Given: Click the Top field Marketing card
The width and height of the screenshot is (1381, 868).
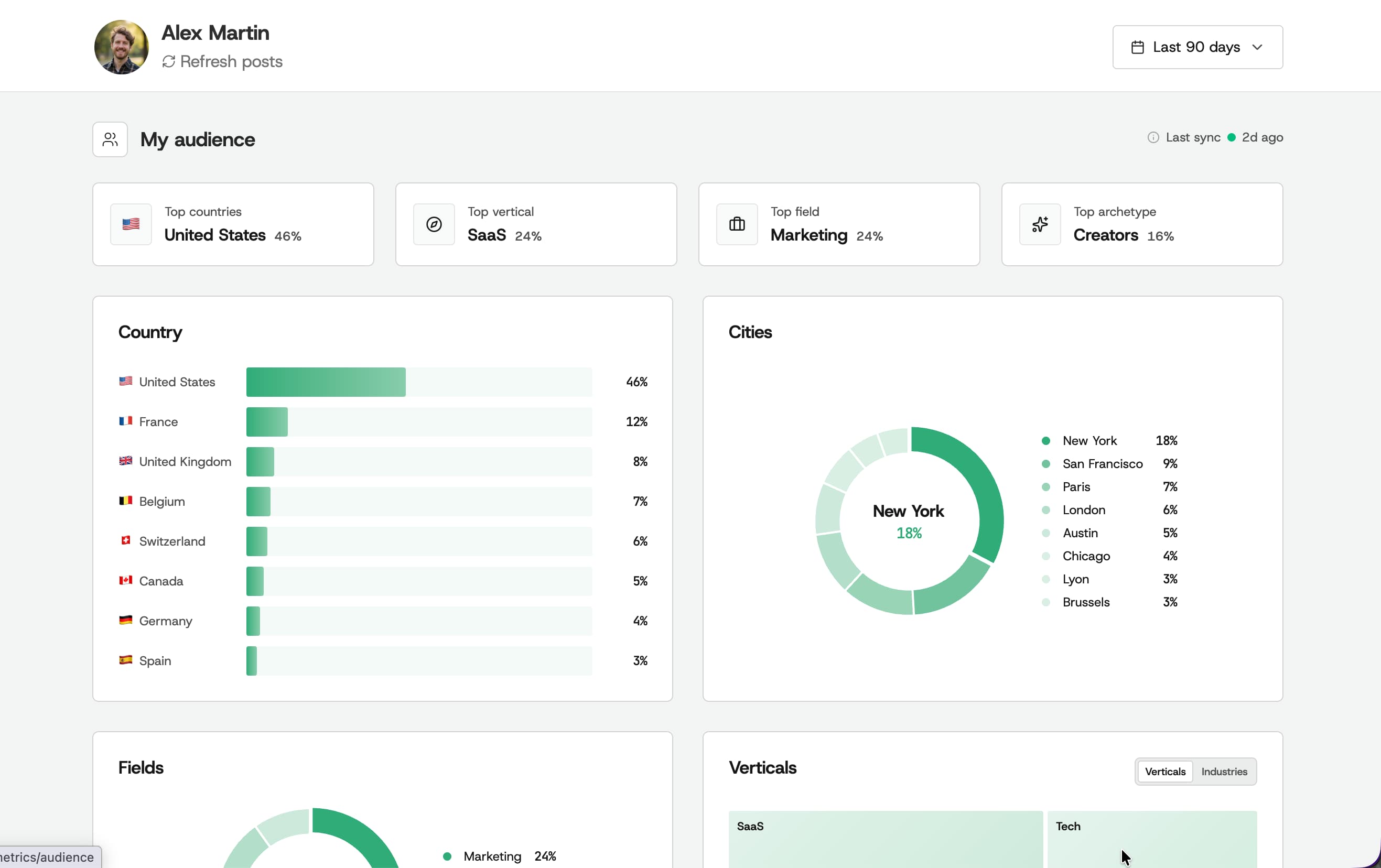Looking at the screenshot, I should coord(839,224).
